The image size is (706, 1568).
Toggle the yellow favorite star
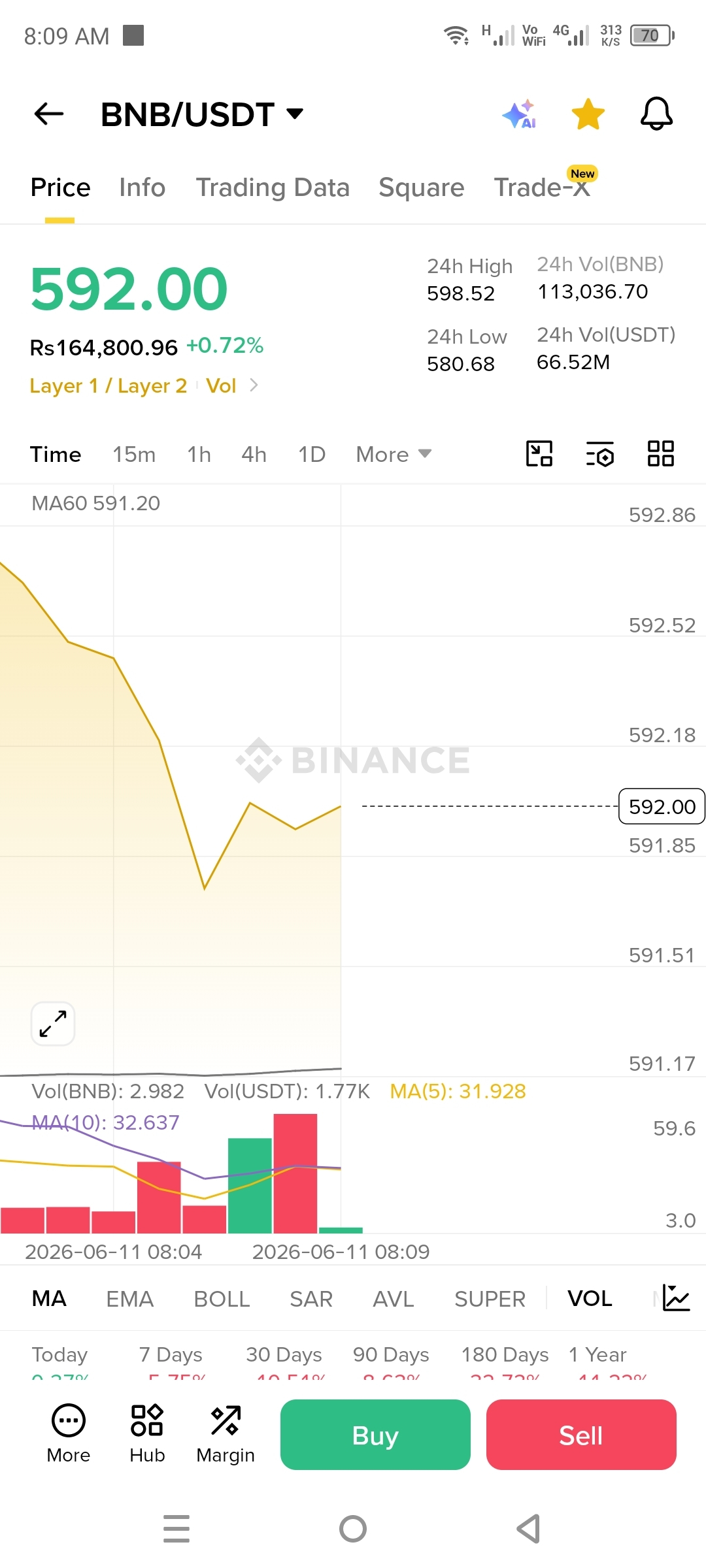click(x=588, y=114)
